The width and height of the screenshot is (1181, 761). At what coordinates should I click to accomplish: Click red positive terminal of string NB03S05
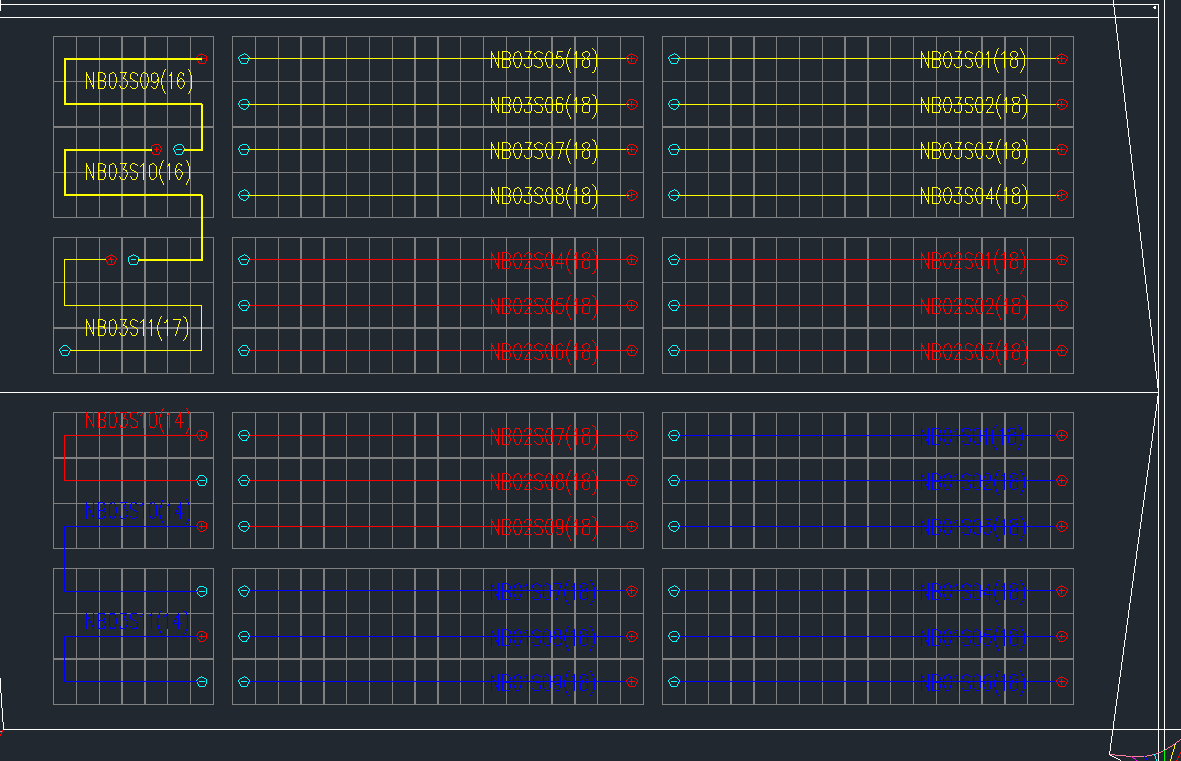point(631,59)
